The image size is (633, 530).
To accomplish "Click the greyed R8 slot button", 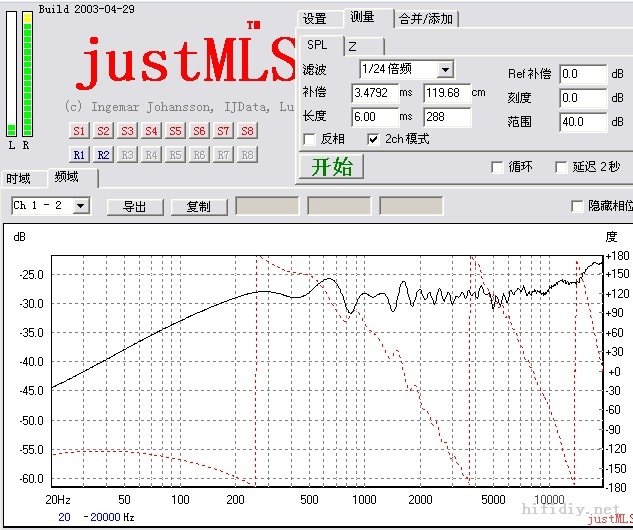I will click(247, 155).
